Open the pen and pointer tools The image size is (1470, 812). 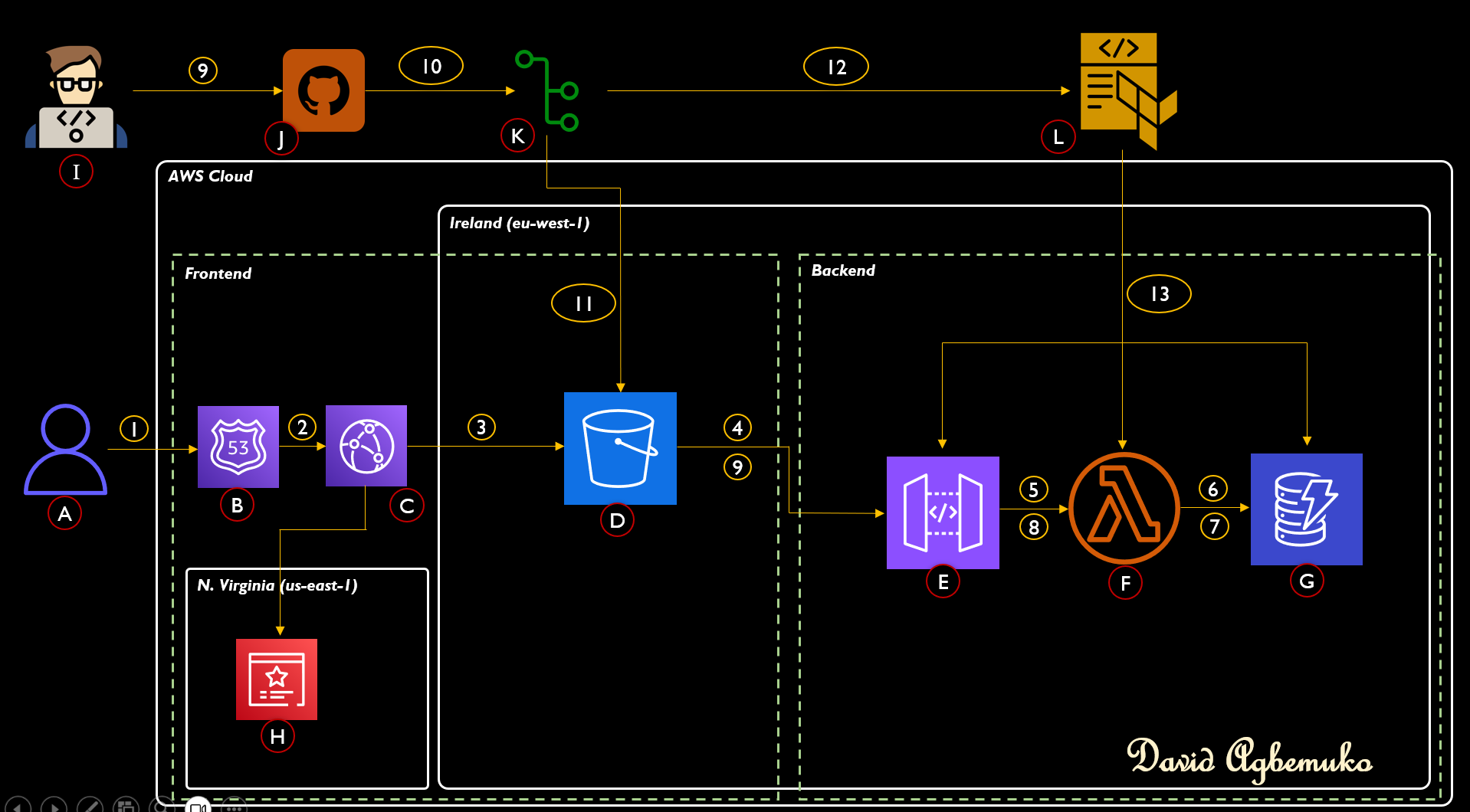tap(90, 806)
